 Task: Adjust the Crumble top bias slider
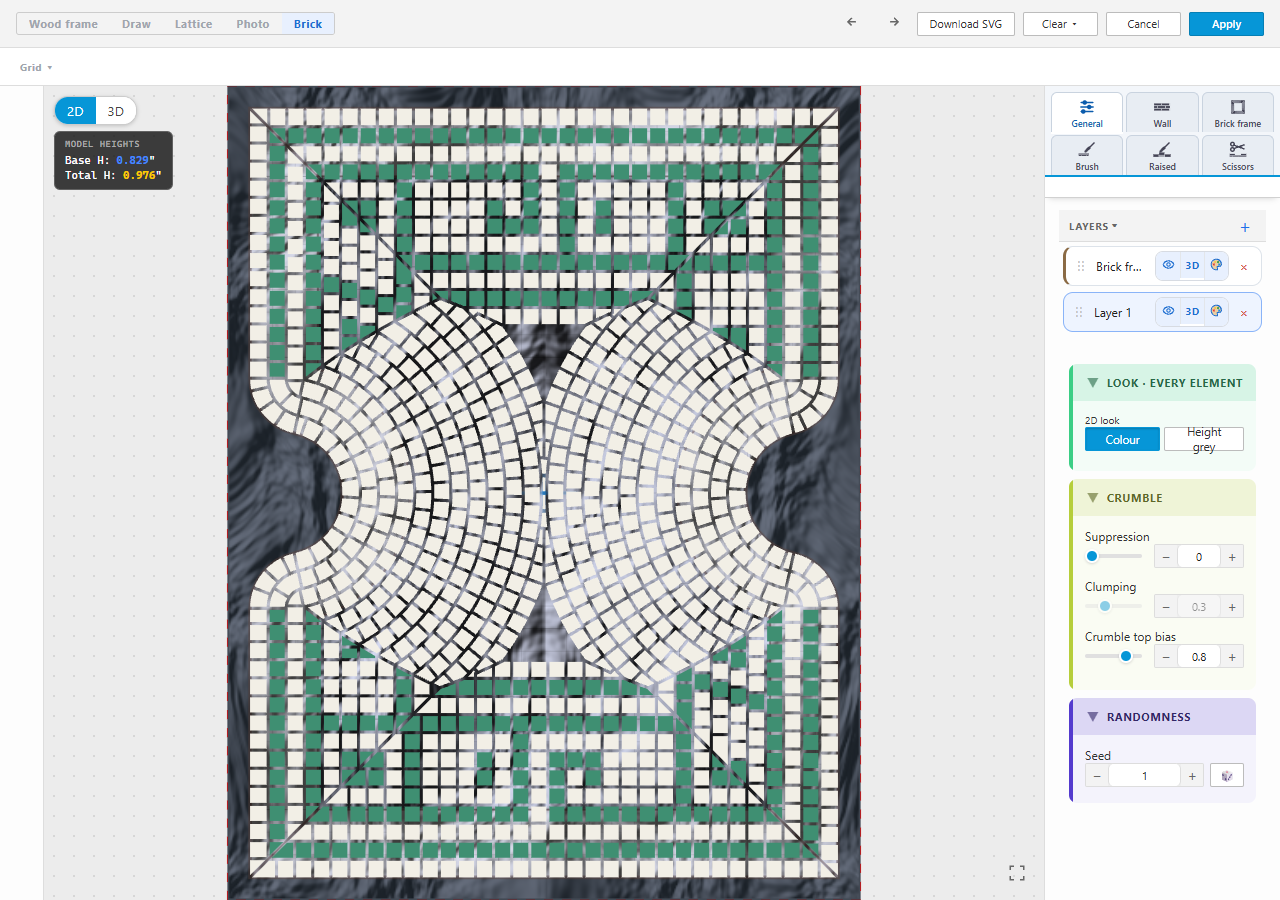[x=1113, y=656]
